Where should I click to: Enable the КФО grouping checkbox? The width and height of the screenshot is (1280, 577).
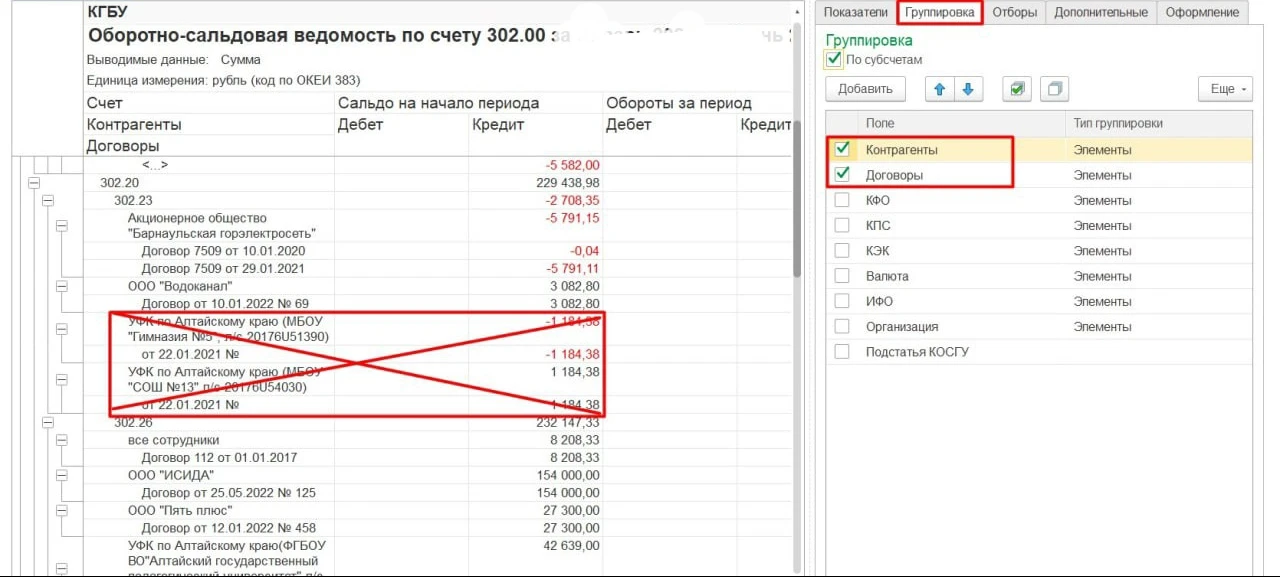(842, 200)
